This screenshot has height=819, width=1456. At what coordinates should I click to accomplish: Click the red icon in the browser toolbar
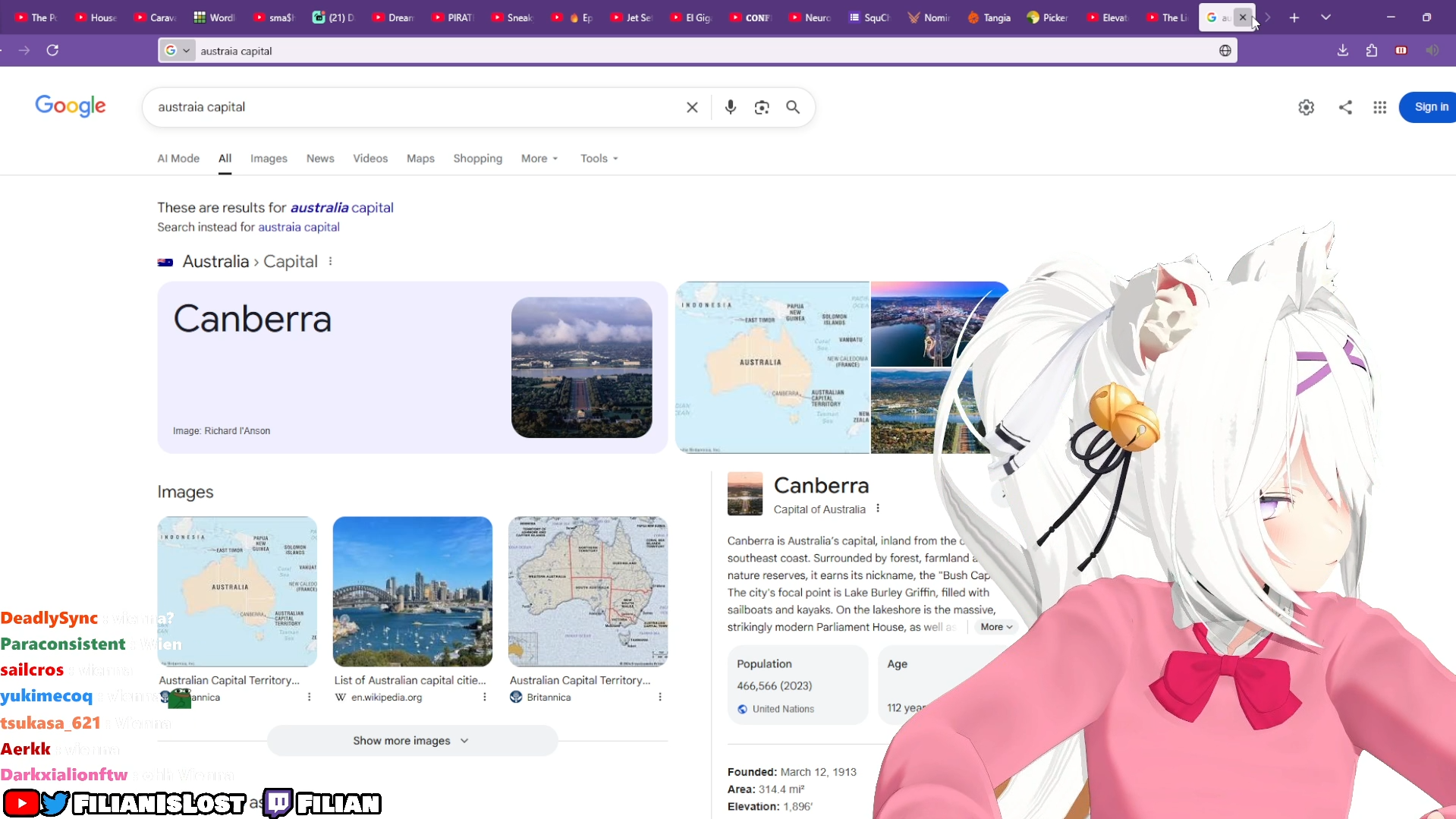click(1401, 50)
